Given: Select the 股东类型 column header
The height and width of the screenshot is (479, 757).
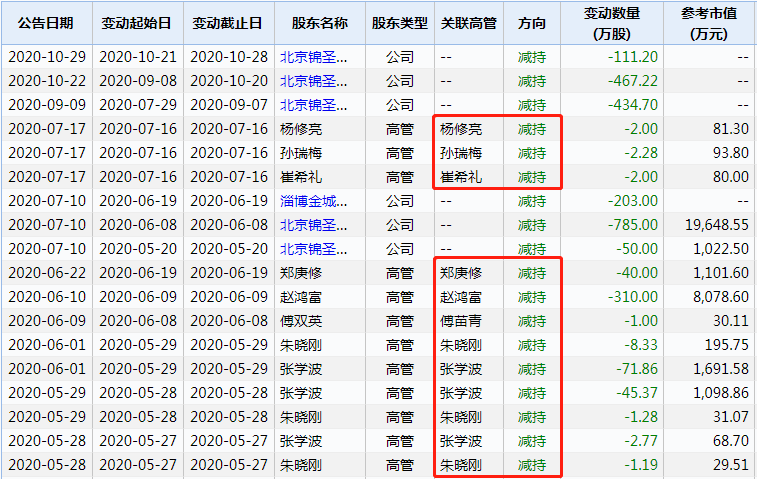Looking at the screenshot, I should click(x=400, y=23).
